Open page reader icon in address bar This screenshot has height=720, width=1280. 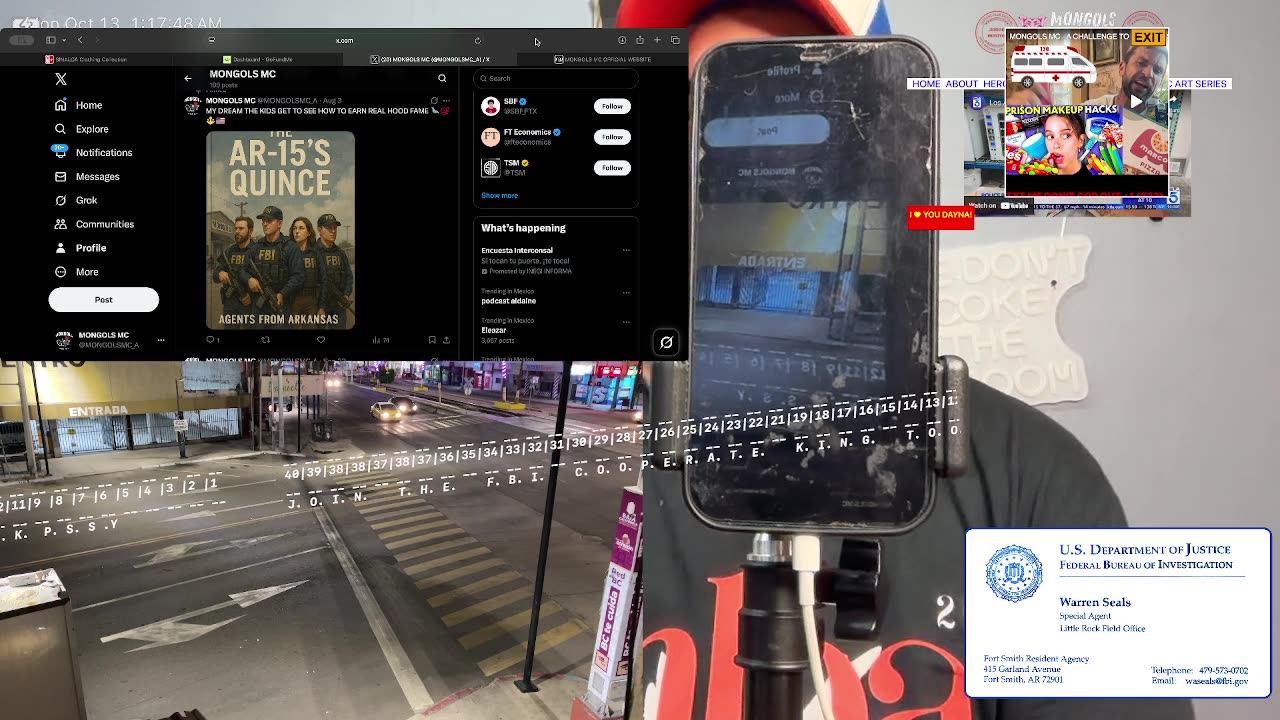coord(211,40)
